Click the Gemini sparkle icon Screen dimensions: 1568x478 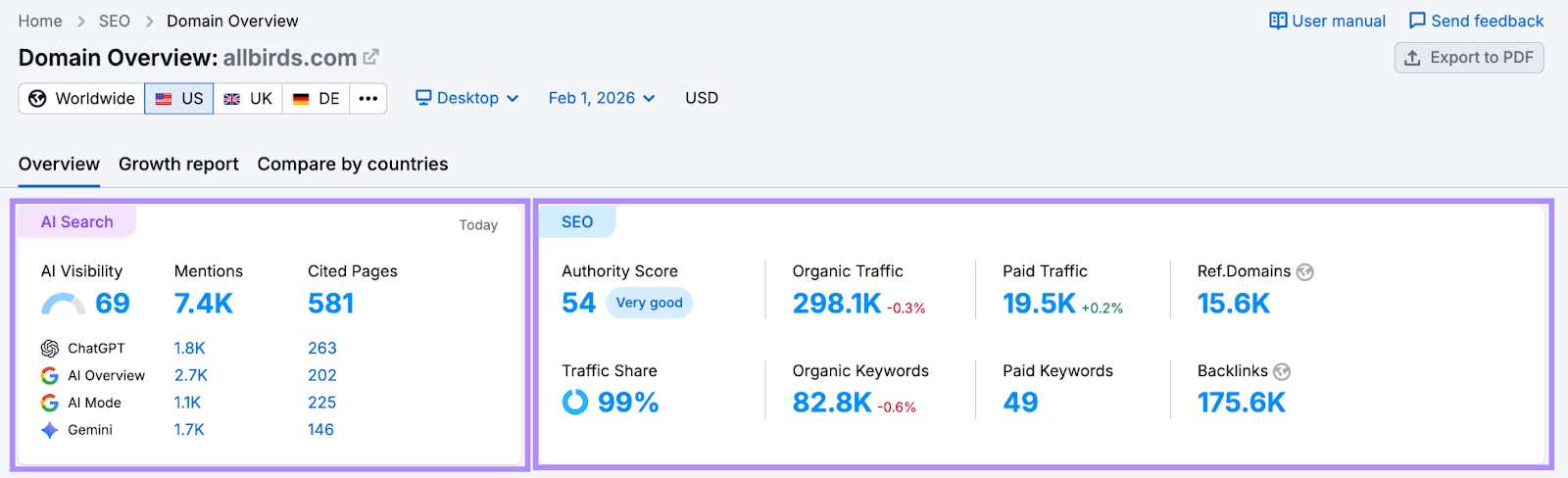point(50,430)
